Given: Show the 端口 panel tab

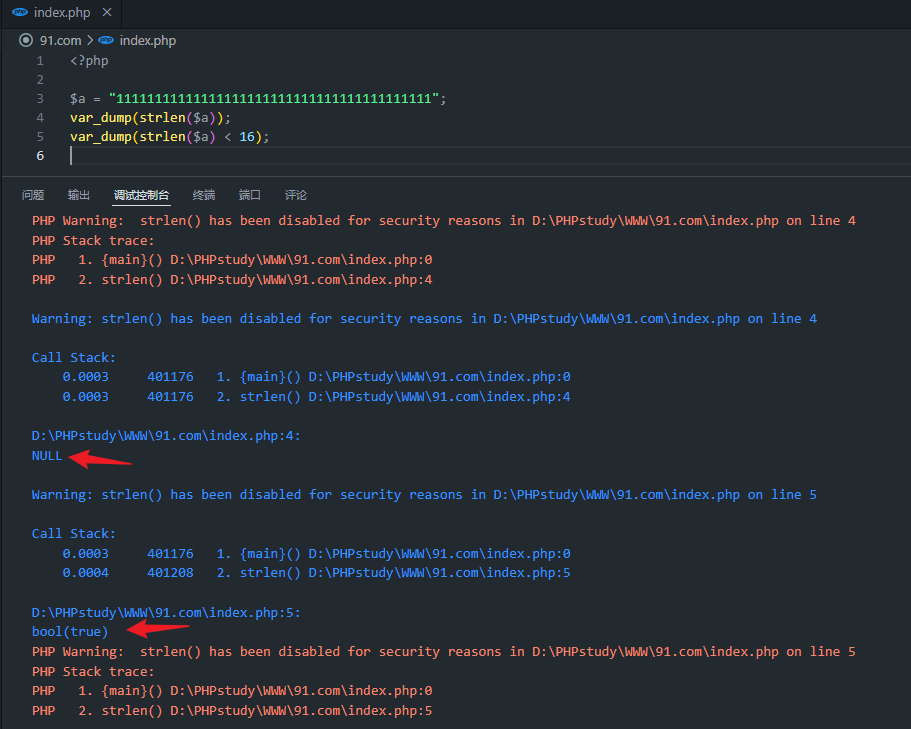Looking at the screenshot, I should point(250,195).
